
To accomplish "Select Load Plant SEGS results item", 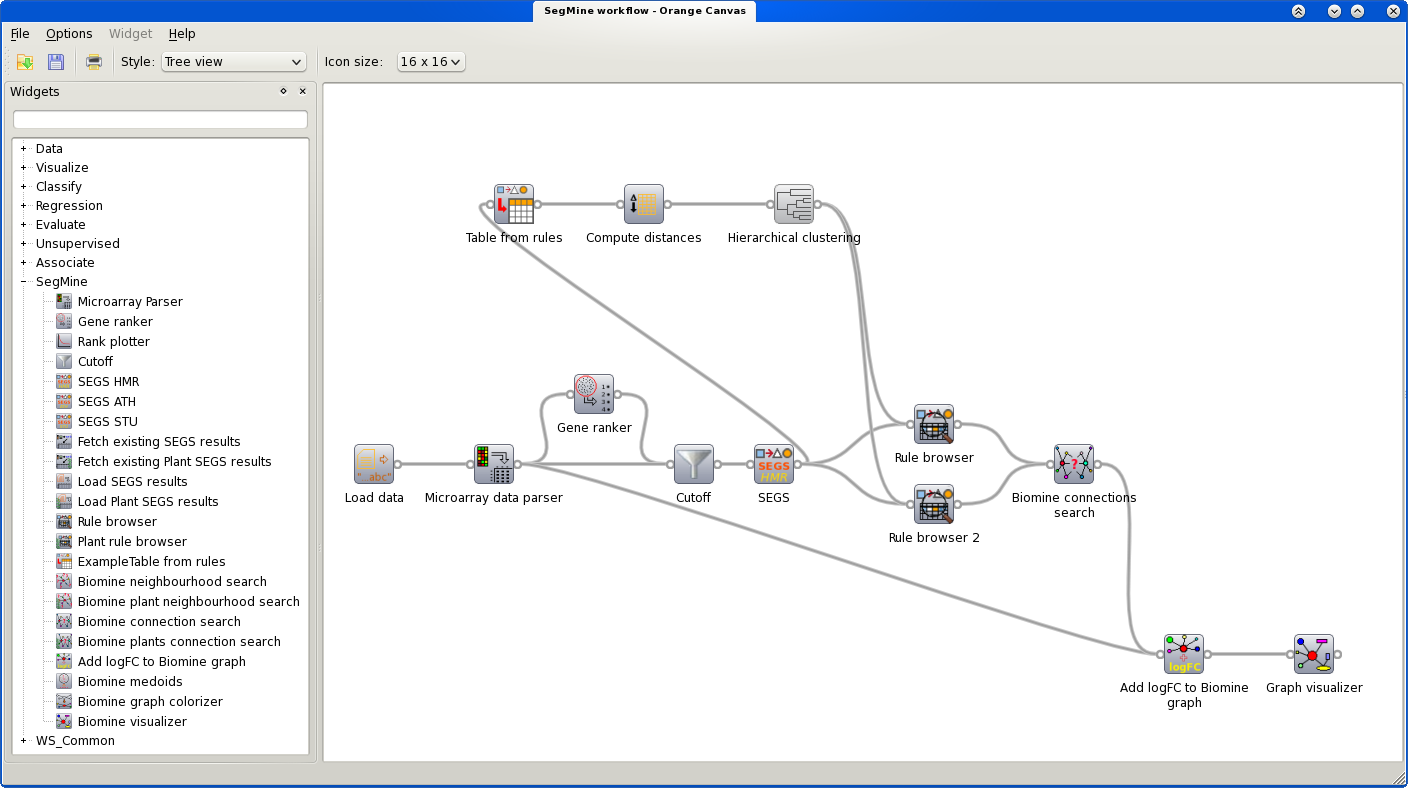I will coord(148,502).
